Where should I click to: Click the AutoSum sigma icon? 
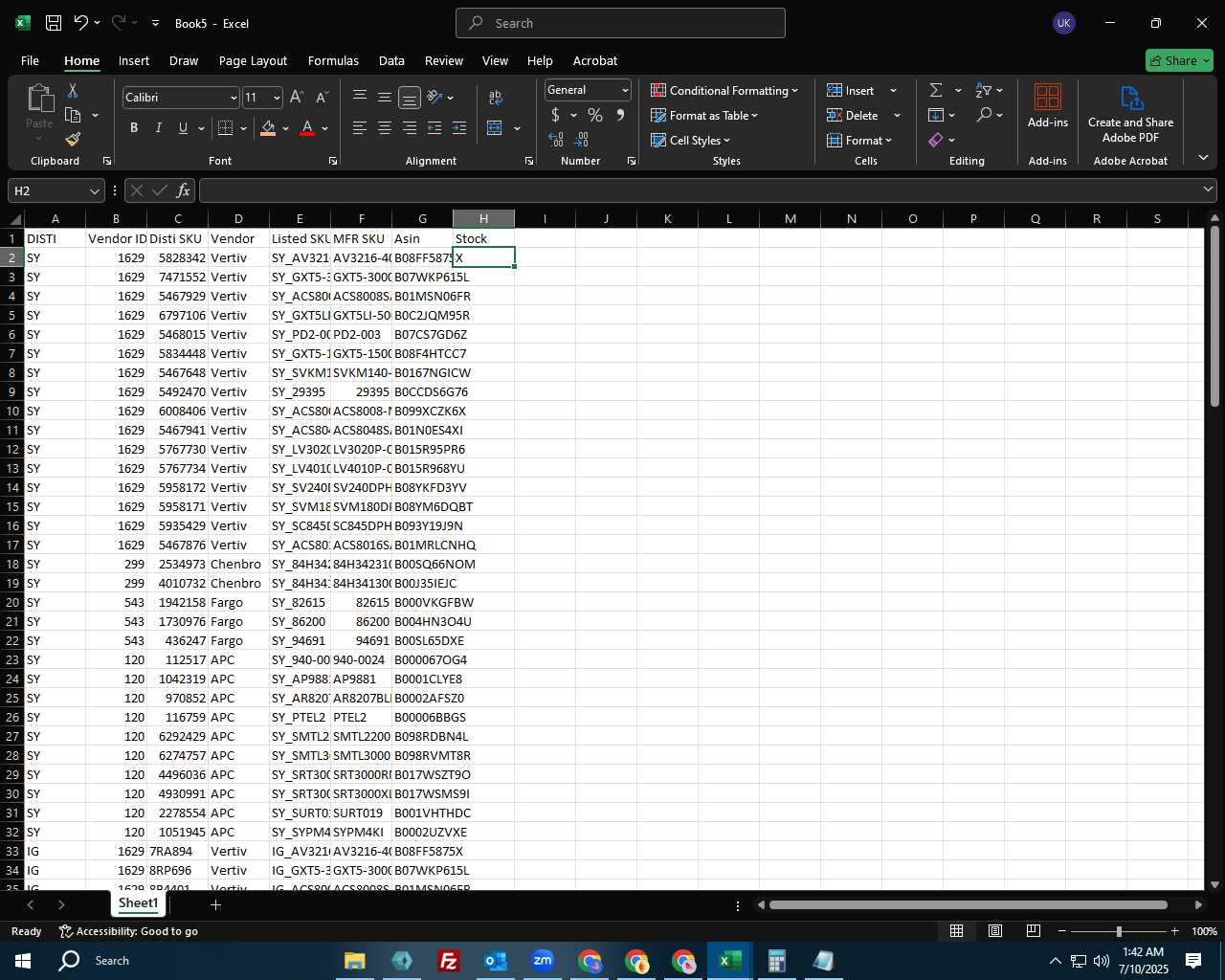click(x=936, y=90)
